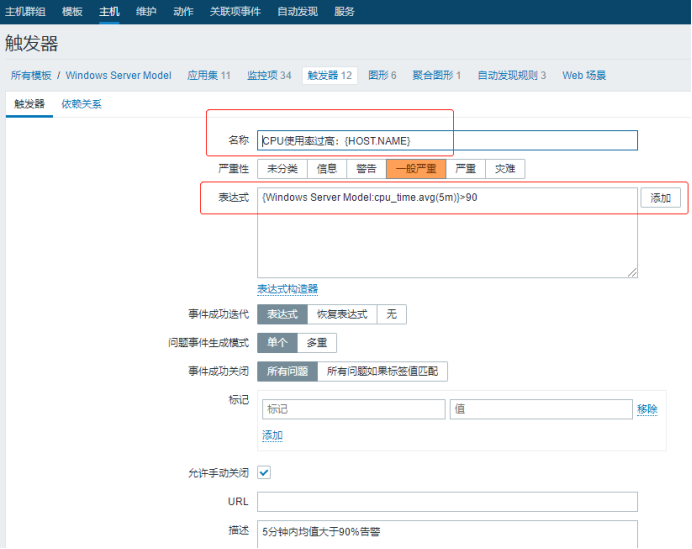Click the 标记 tag name field
Image resolution: width=692 pixels, height=549 pixels.
point(354,409)
